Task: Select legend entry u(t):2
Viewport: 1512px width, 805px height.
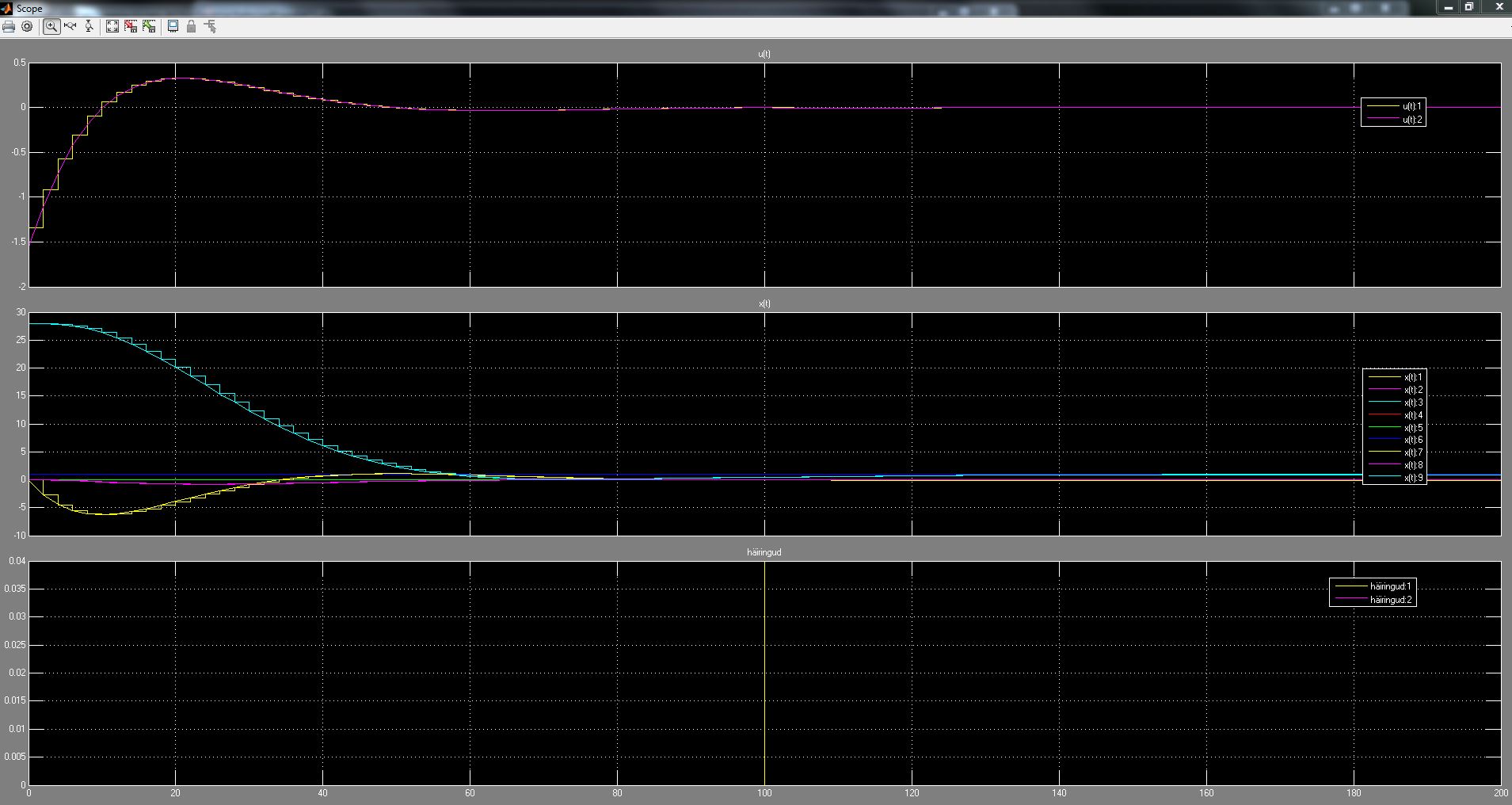Action: click(x=1394, y=120)
